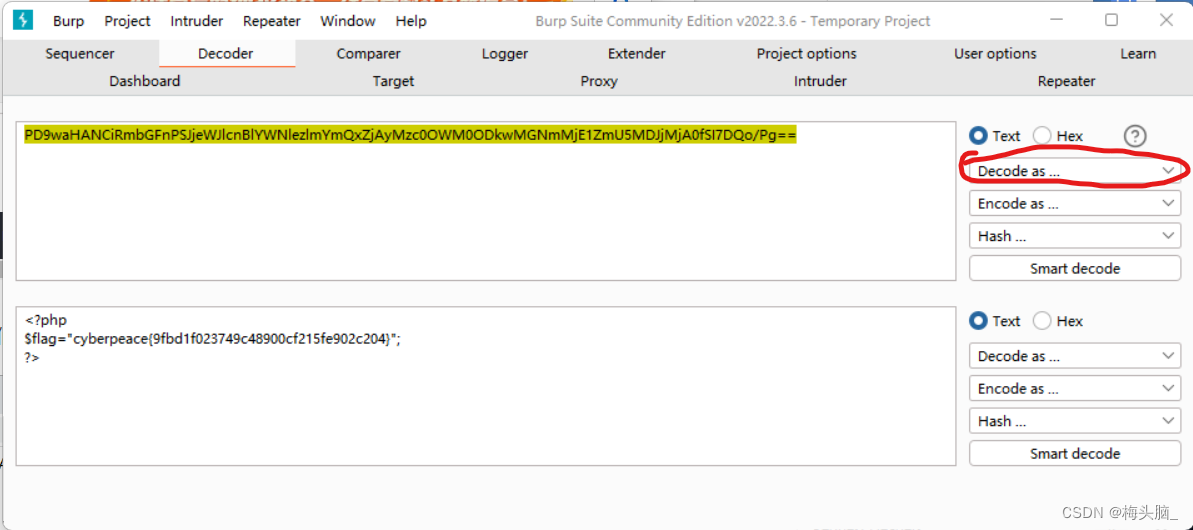Switch to the Dashboard tab
The image size is (1193, 530).
(x=145, y=81)
